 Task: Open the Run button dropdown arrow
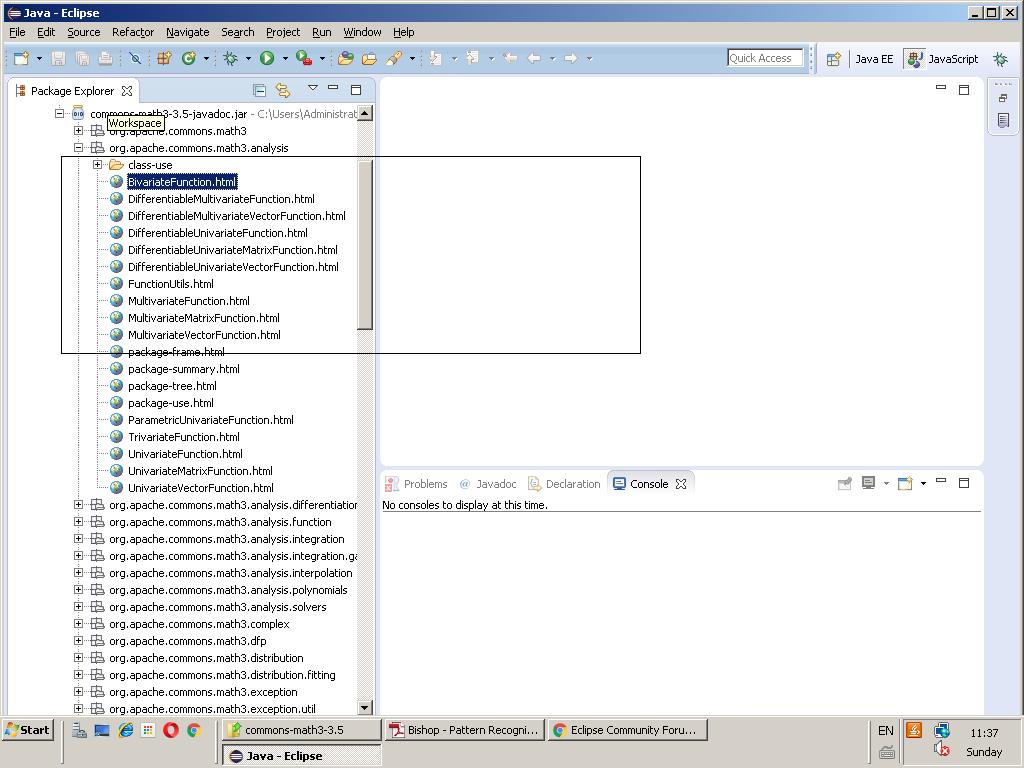pos(285,59)
